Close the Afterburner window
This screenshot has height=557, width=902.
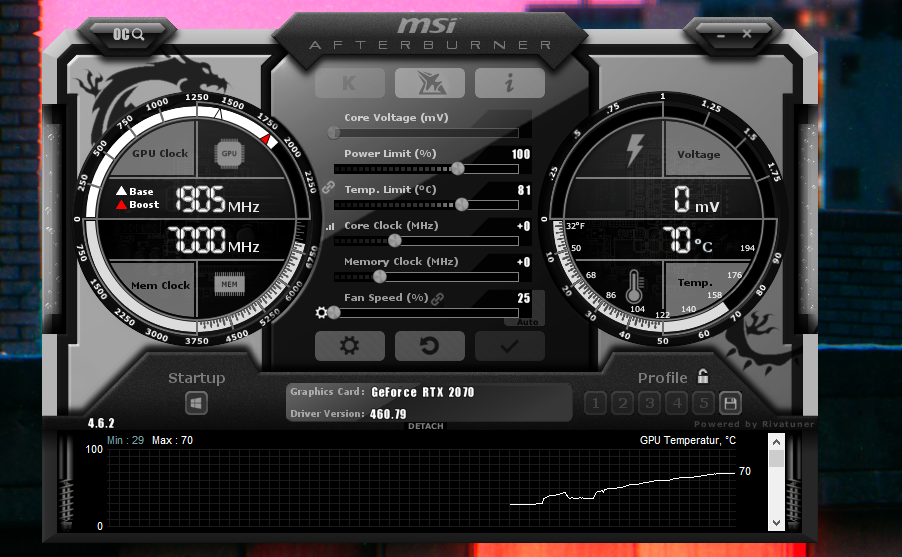pyautogui.click(x=747, y=34)
